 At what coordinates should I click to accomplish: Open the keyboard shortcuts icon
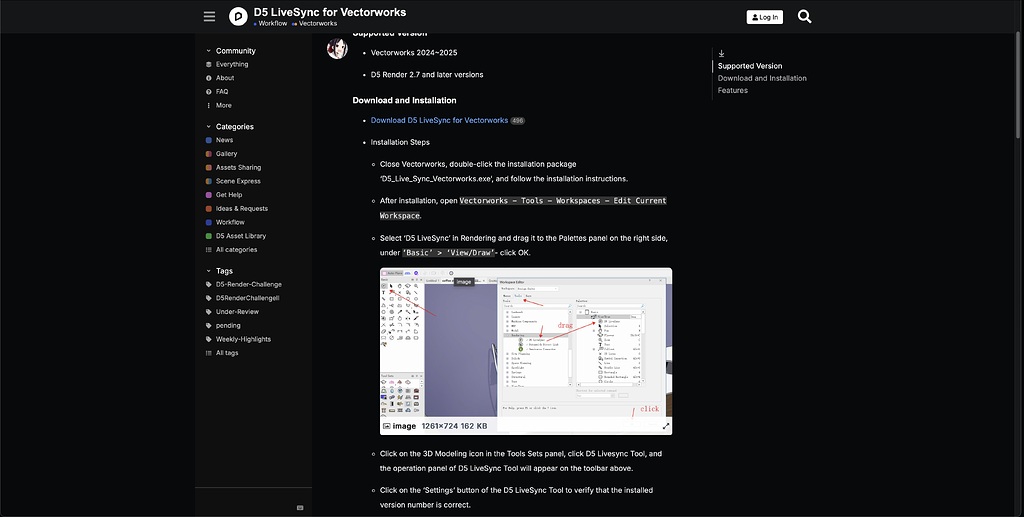(300, 507)
